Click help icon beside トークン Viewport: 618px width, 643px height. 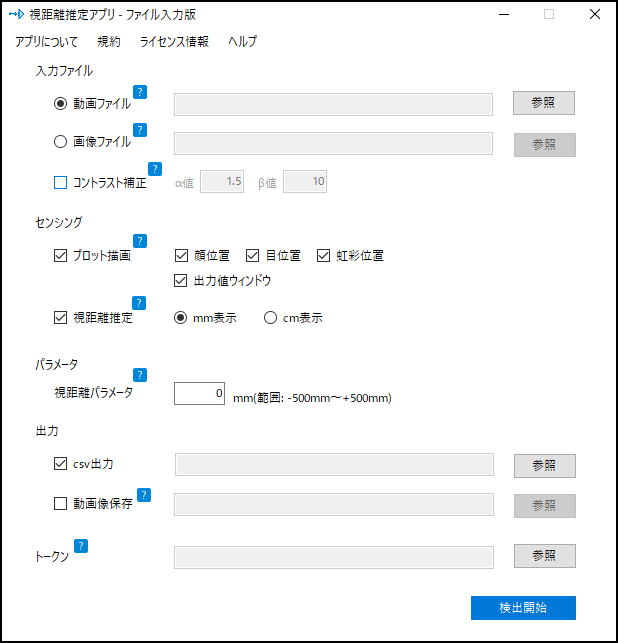point(81,546)
